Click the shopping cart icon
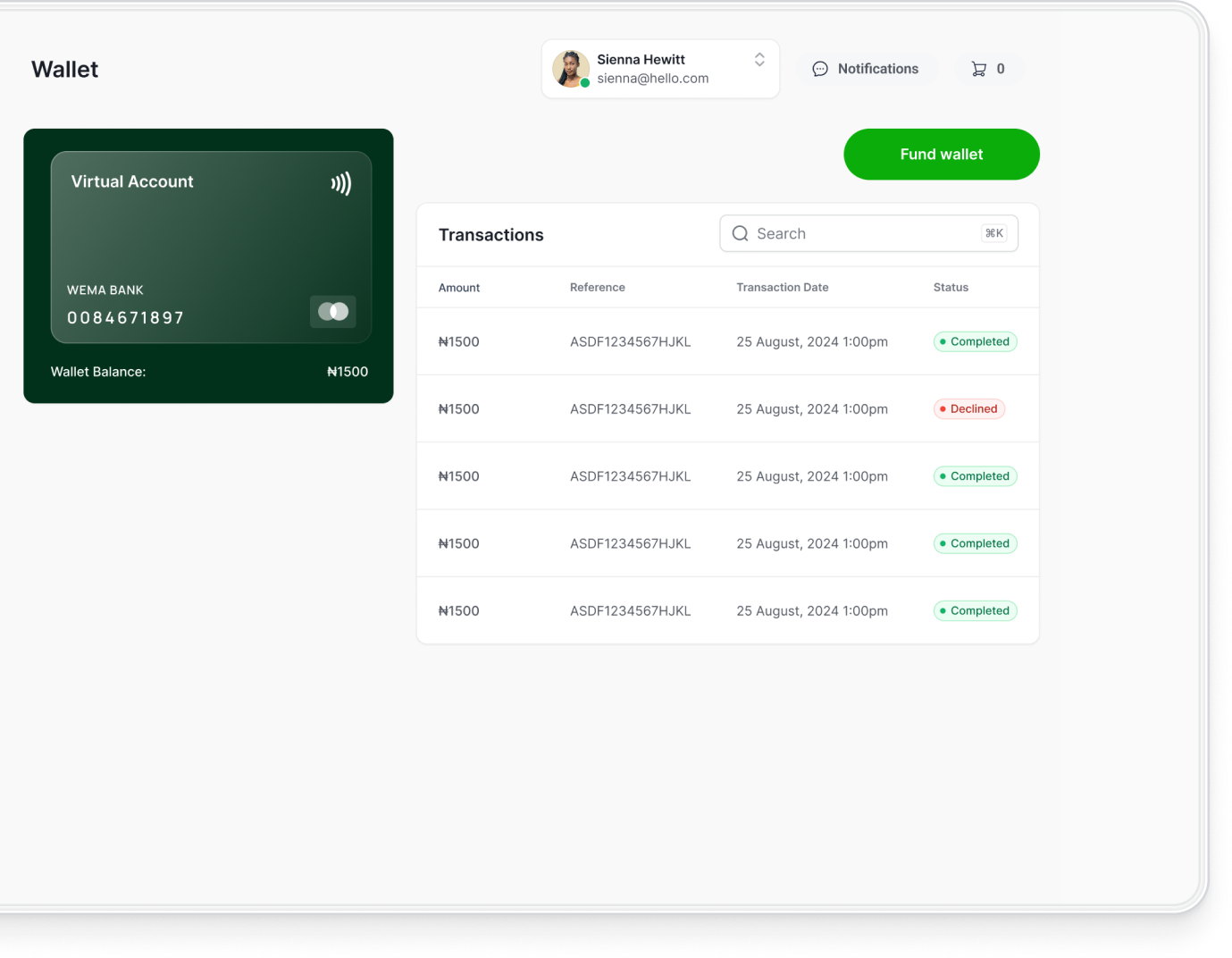This screenshot has height=958, width=1232. coord(979,69)
